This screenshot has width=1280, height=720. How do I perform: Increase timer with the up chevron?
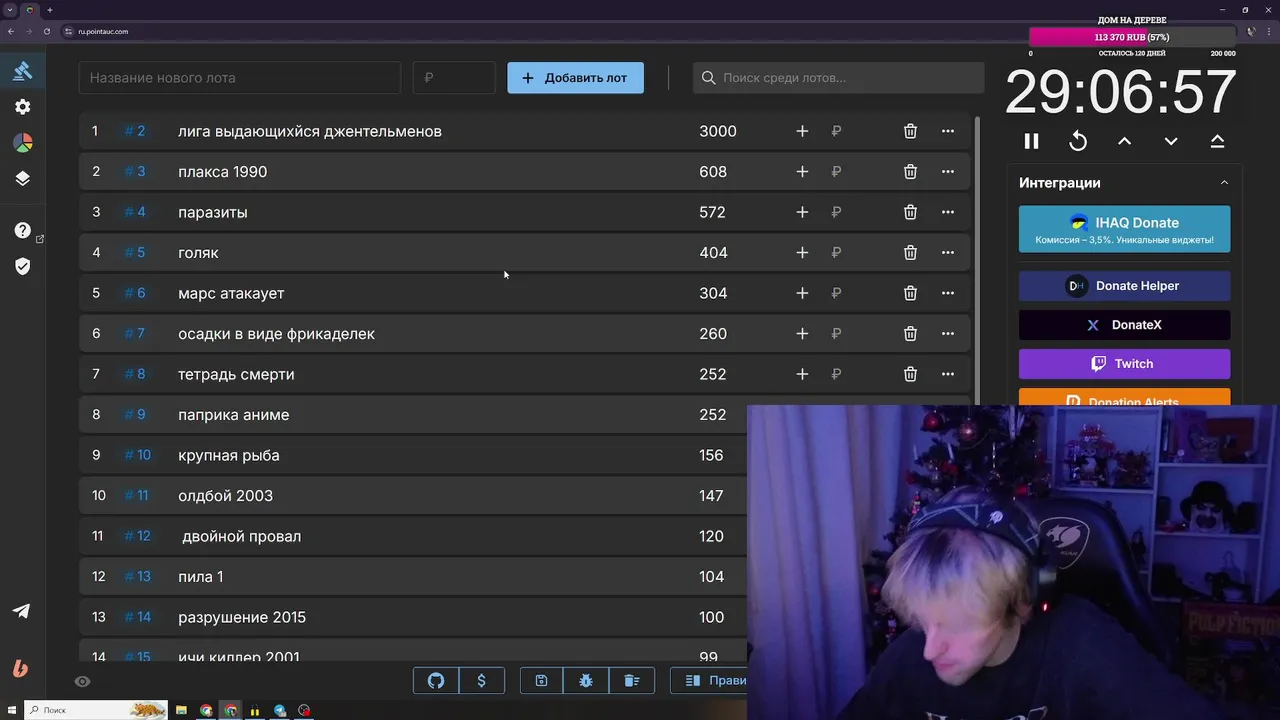pos(1124,142)
